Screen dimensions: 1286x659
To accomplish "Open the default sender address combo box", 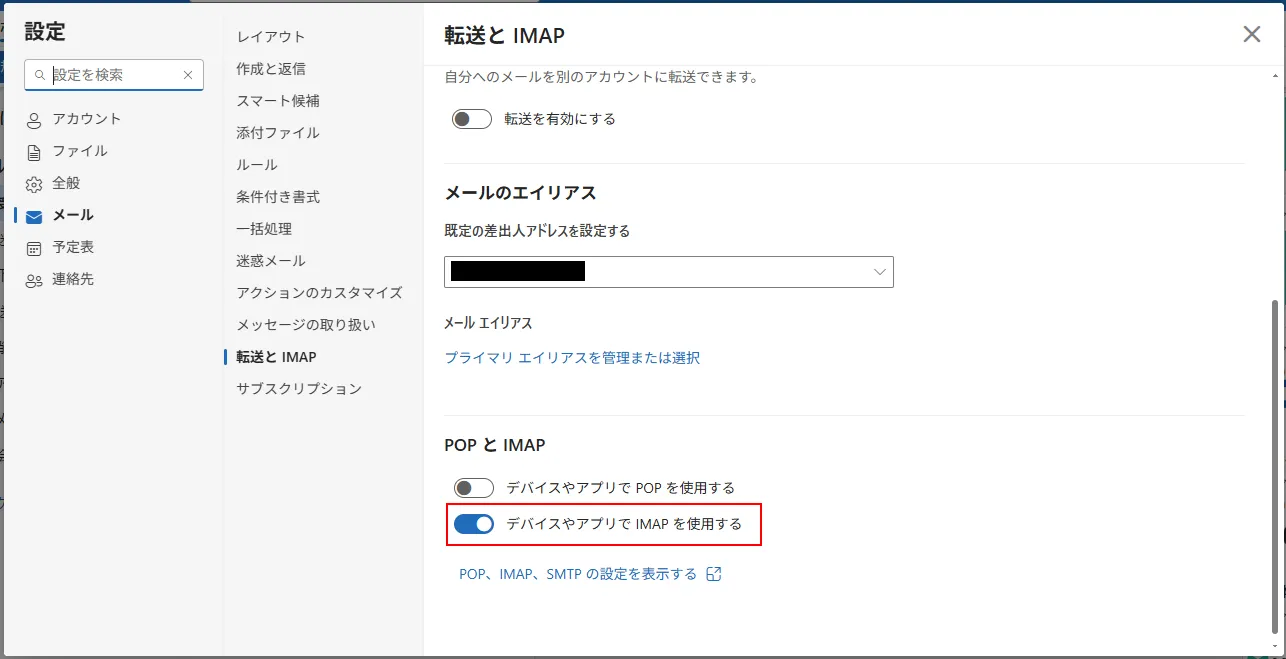I will tap(668, 272).
